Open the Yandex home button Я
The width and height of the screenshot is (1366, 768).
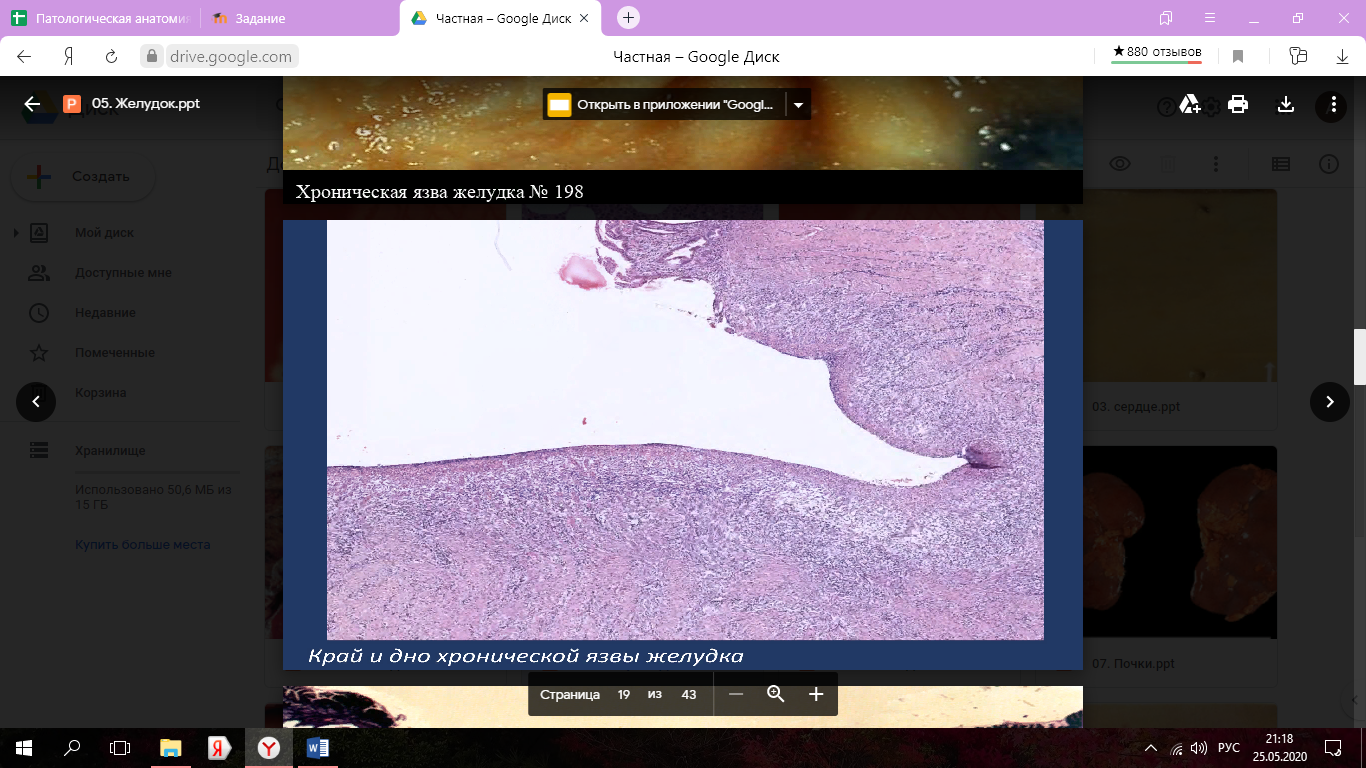point(69,57)
